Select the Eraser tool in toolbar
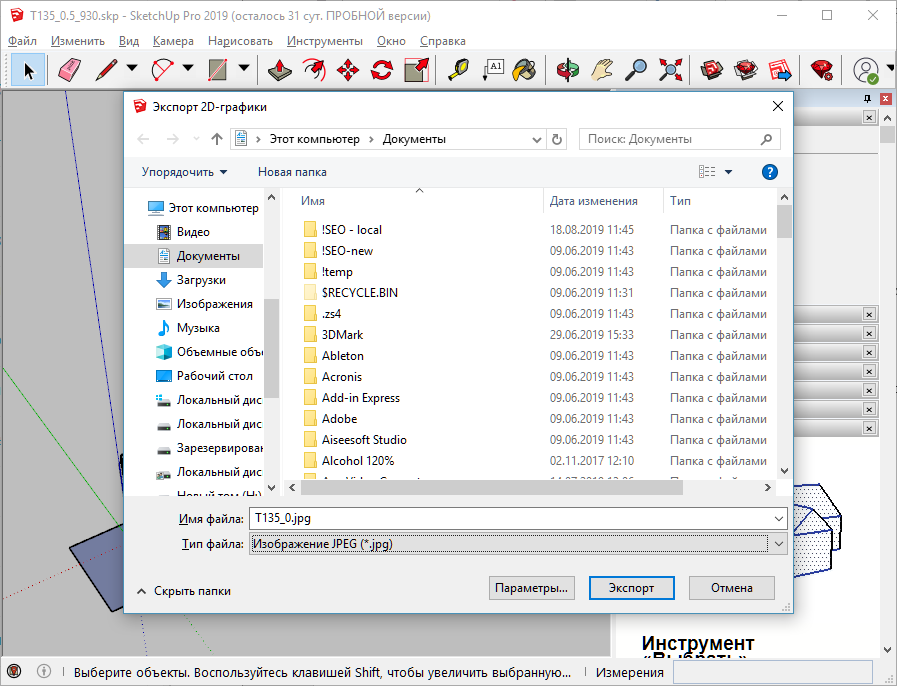 click(69, 69)
